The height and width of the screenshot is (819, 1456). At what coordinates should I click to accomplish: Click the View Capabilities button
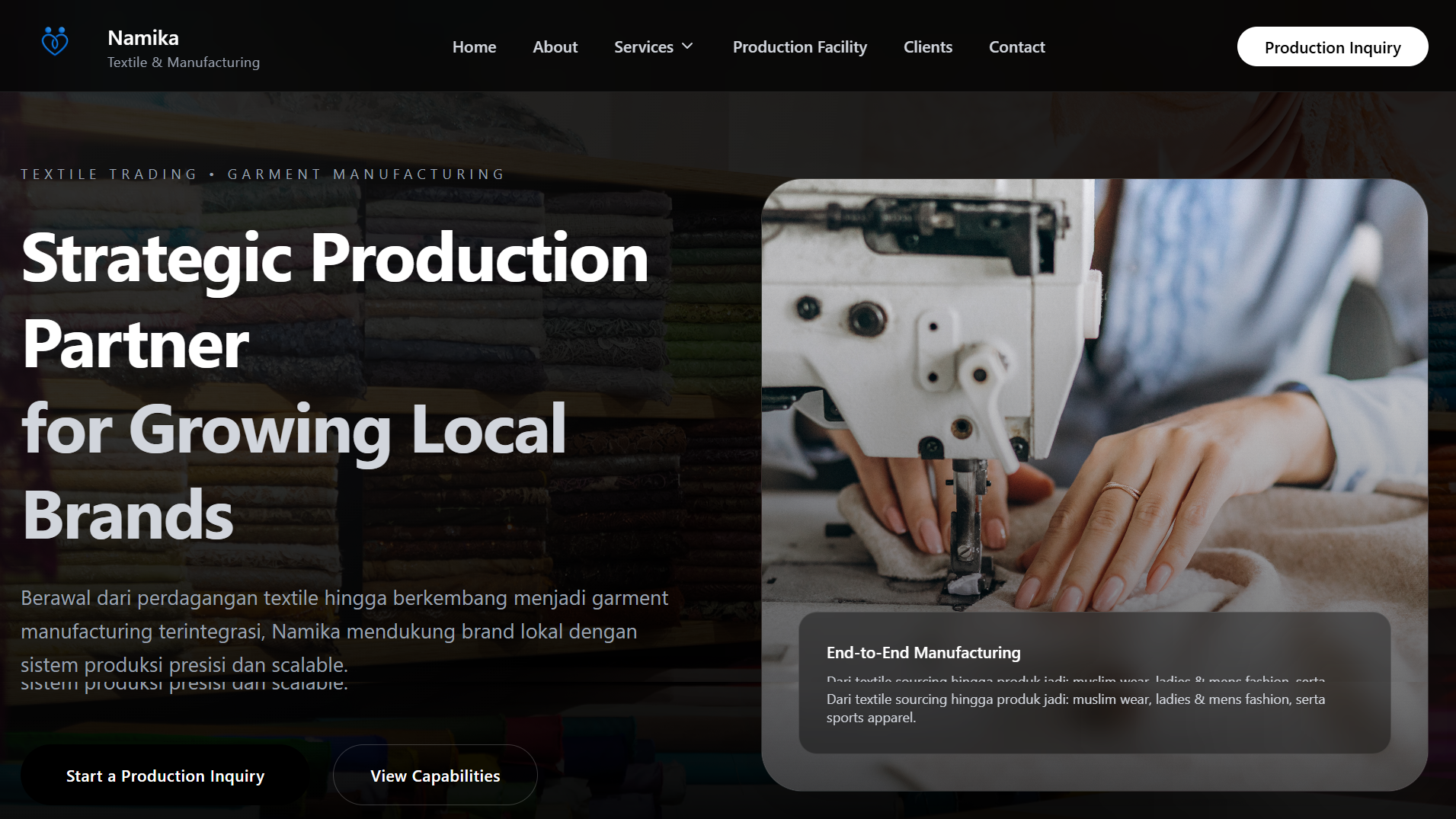pyautogui.click(x=435, y=776)
